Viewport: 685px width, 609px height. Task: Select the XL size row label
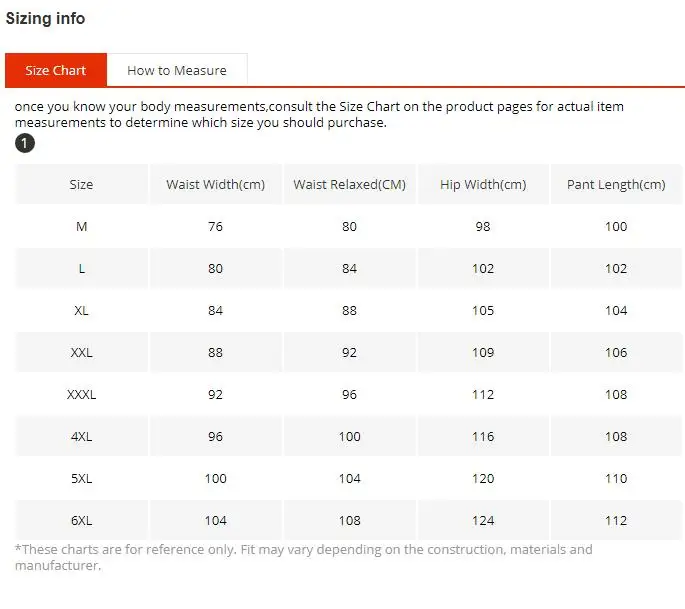tap(81, 311)
